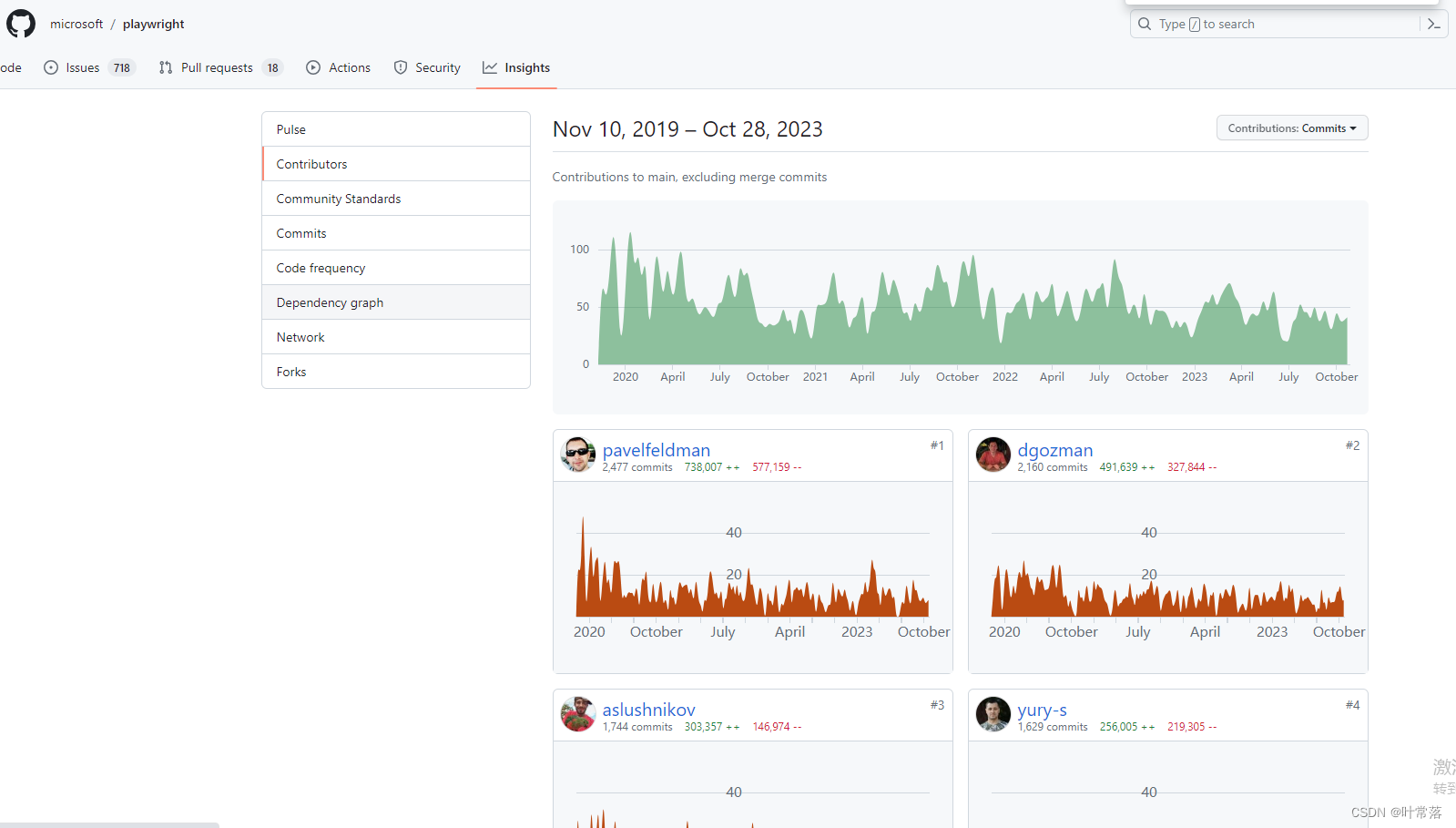Click aslushnikov's avatar
Screen dimensions: 1456x828
click(x=578, y=713)
